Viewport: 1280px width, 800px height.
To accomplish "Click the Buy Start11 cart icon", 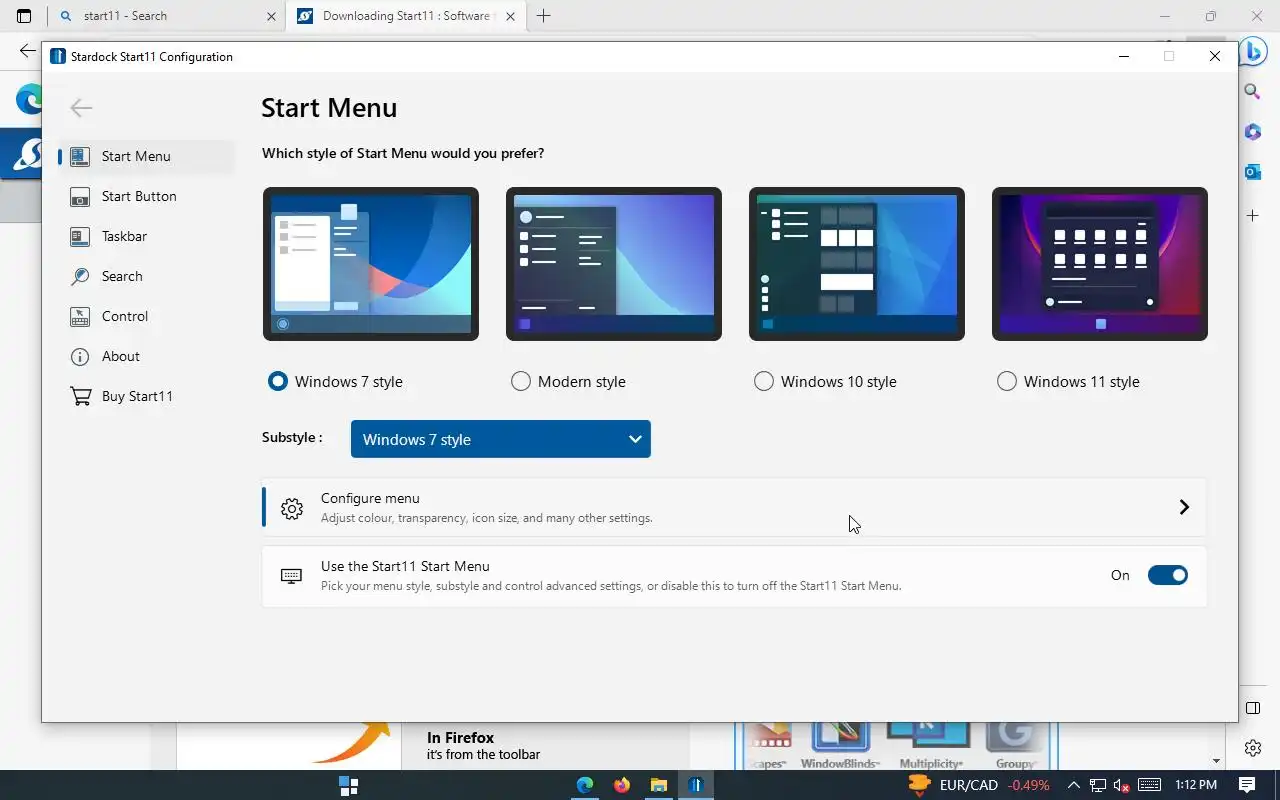I will (80, 396).
